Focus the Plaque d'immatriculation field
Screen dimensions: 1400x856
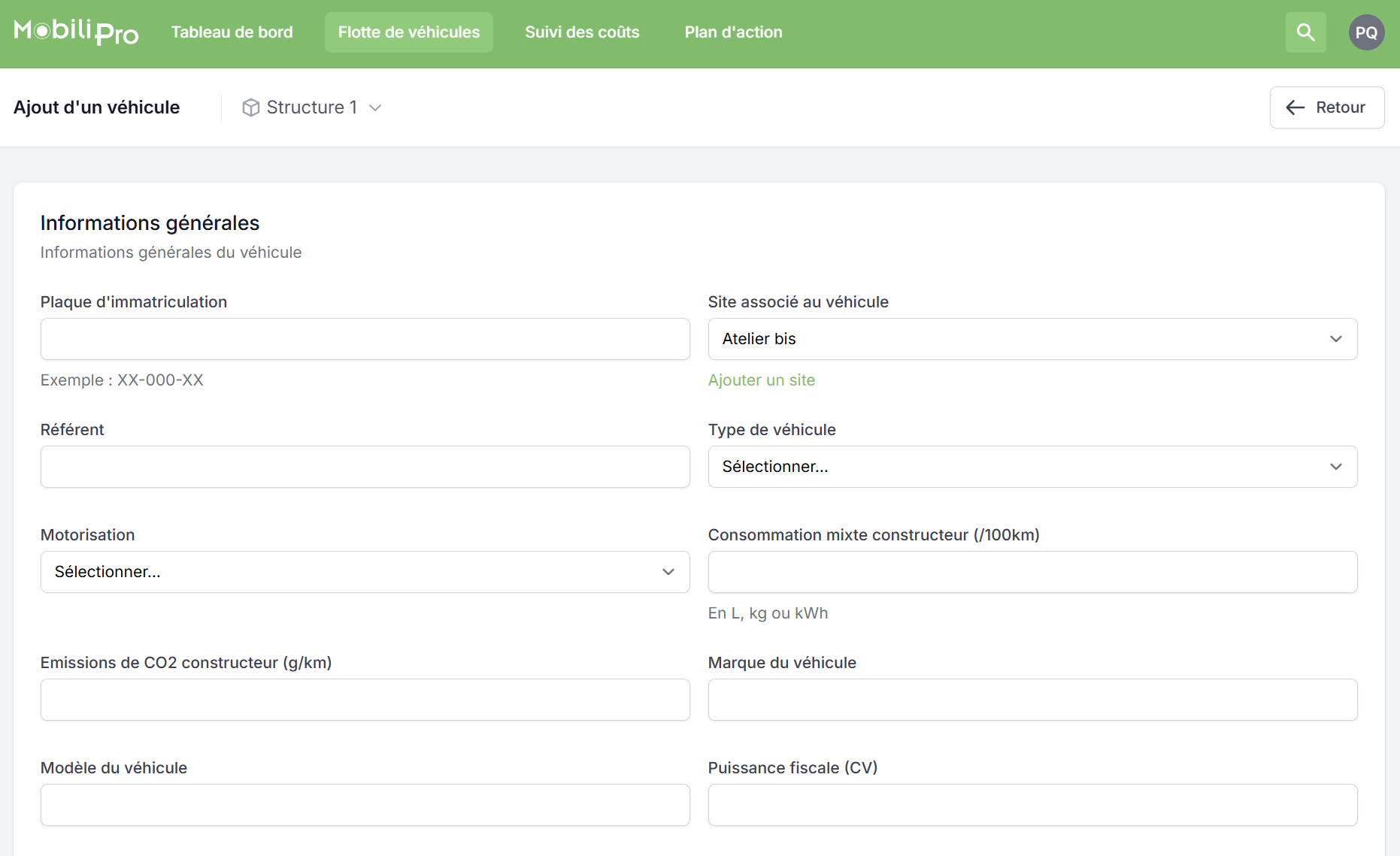coord(365,339)
